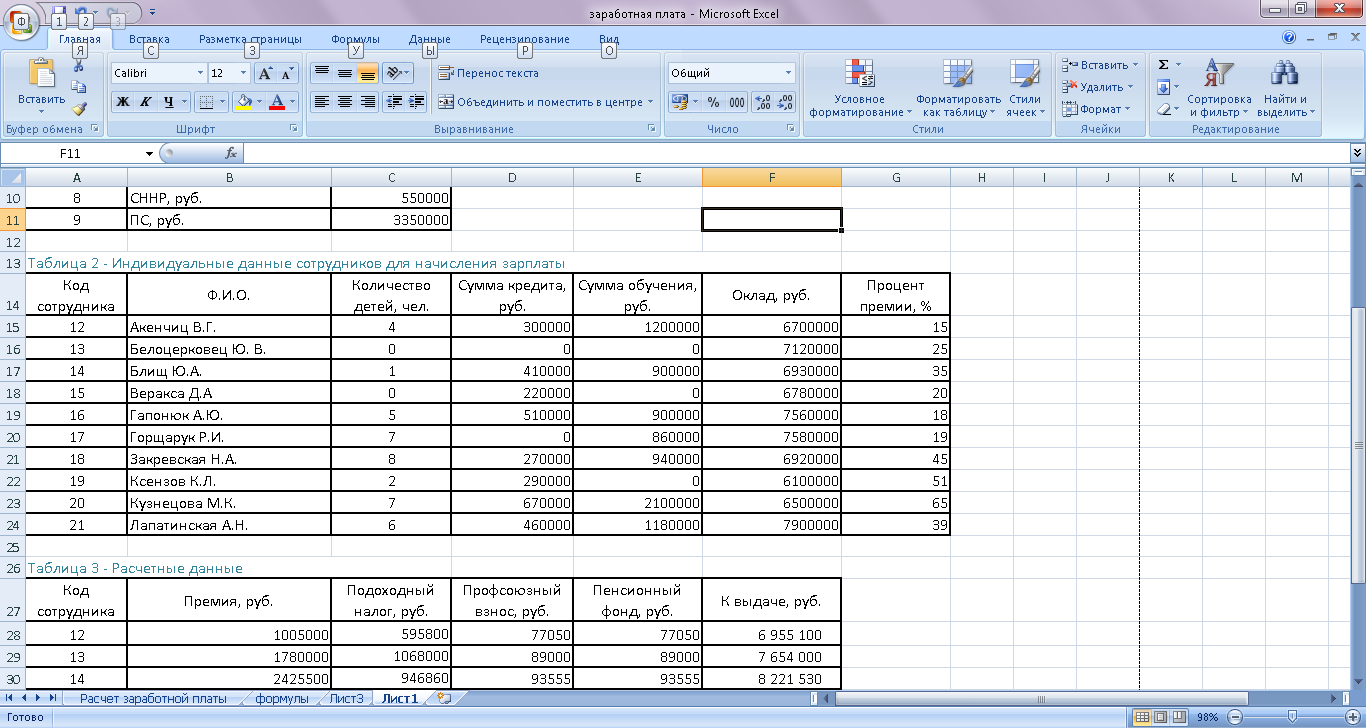
Task: Align text to the top of cell
Action: (321, 73)
